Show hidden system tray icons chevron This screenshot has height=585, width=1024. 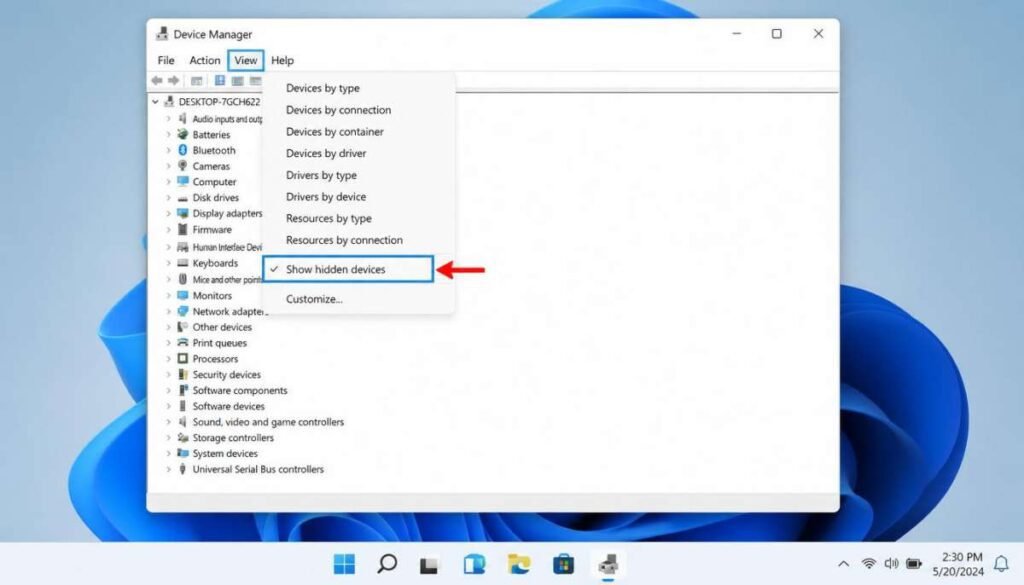click(x=843, y=563)
